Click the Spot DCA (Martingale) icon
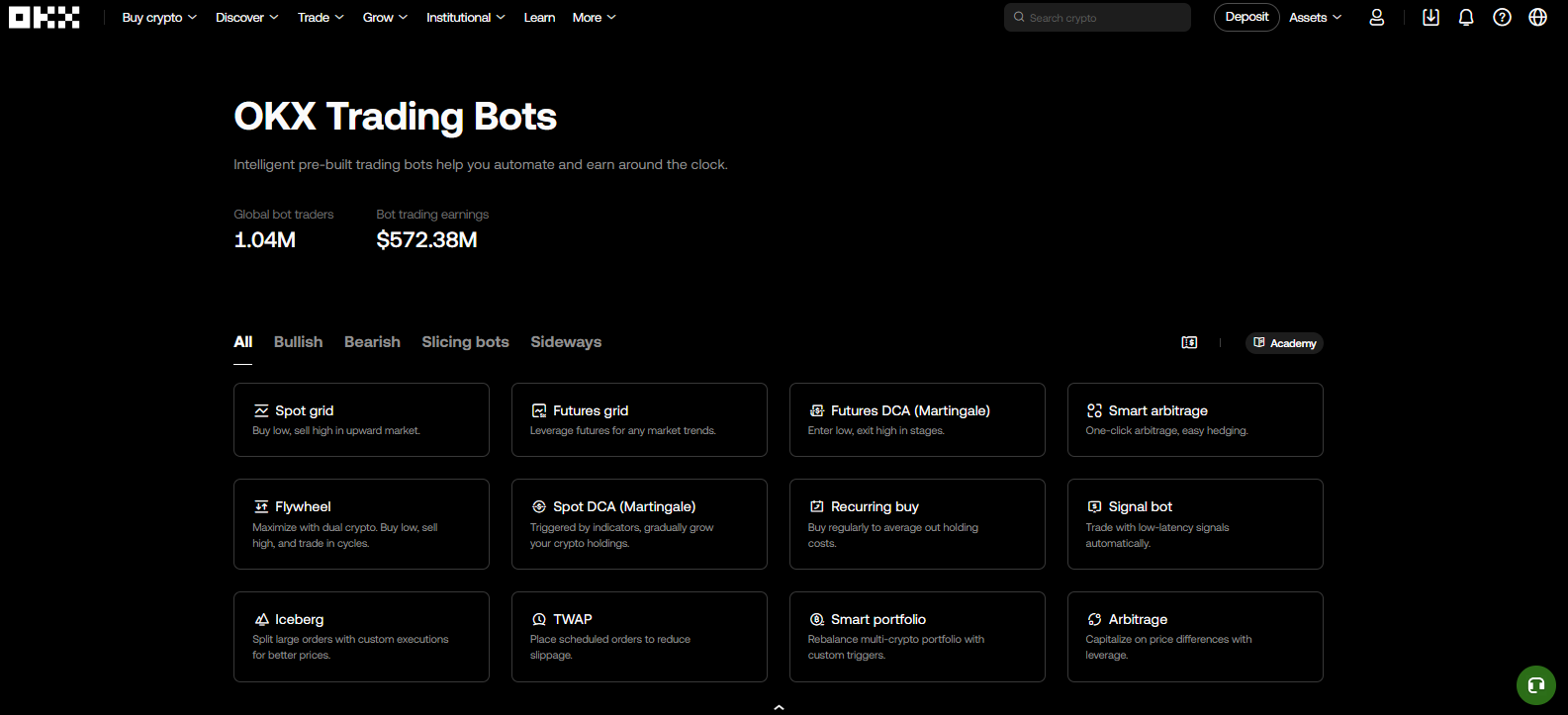Screen dimensions: 1568x715 (x=539, y=506)
